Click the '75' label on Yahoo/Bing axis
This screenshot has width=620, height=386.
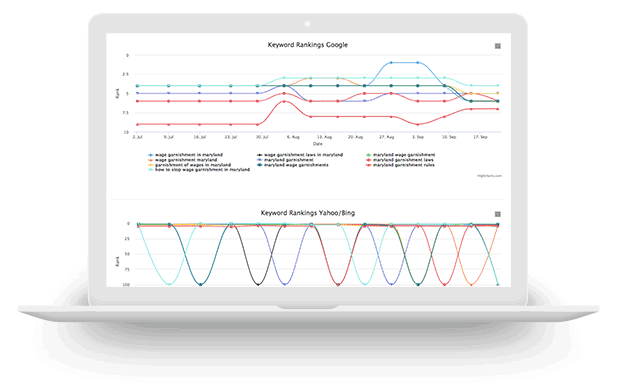coord(127,269)
